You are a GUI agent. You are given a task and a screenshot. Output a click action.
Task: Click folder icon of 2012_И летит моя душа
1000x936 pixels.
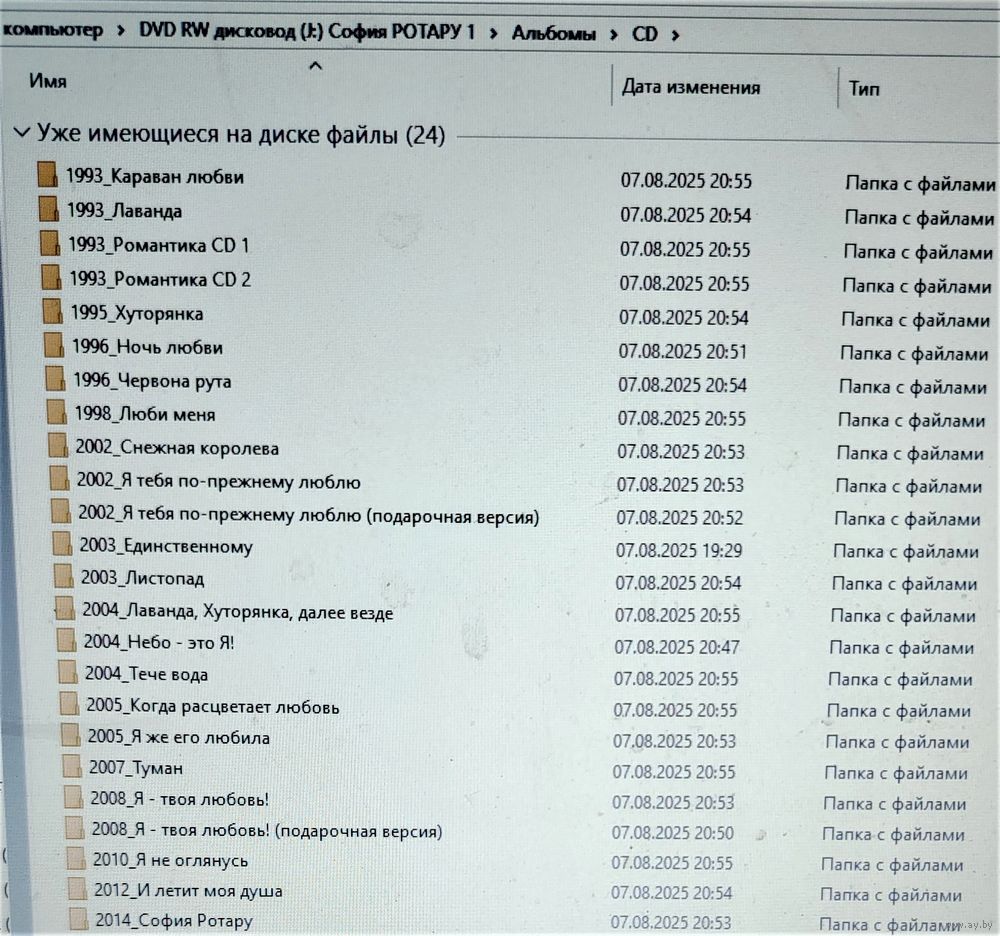pos(77,889)
